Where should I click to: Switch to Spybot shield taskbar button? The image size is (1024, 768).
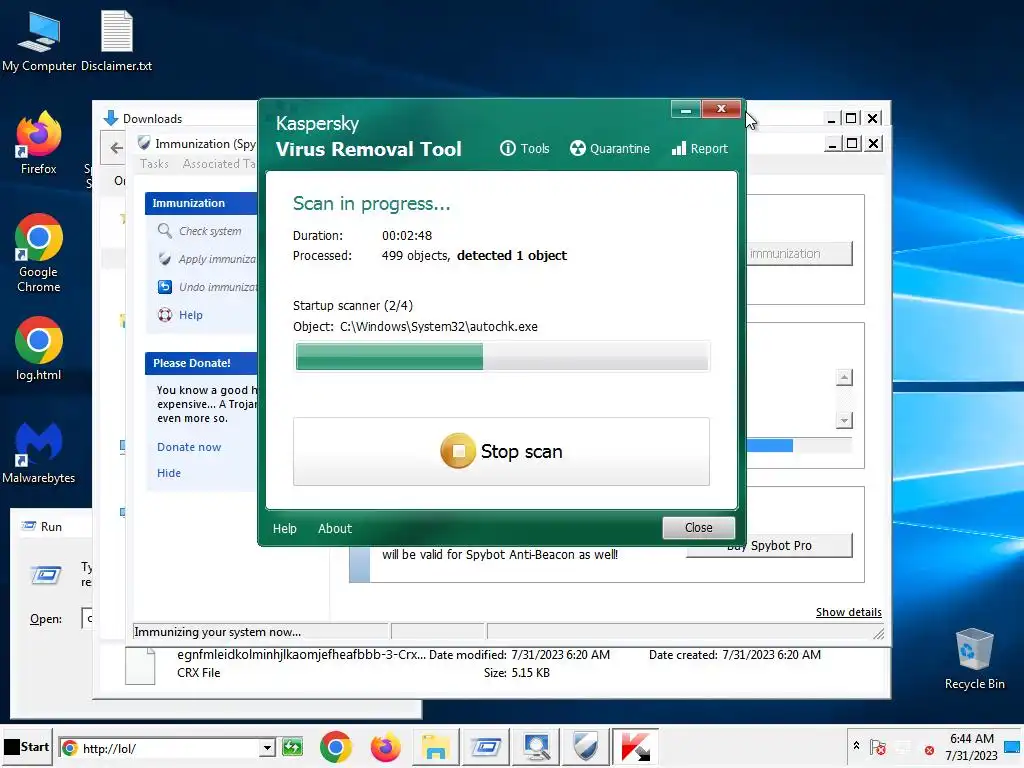point(585,747)
